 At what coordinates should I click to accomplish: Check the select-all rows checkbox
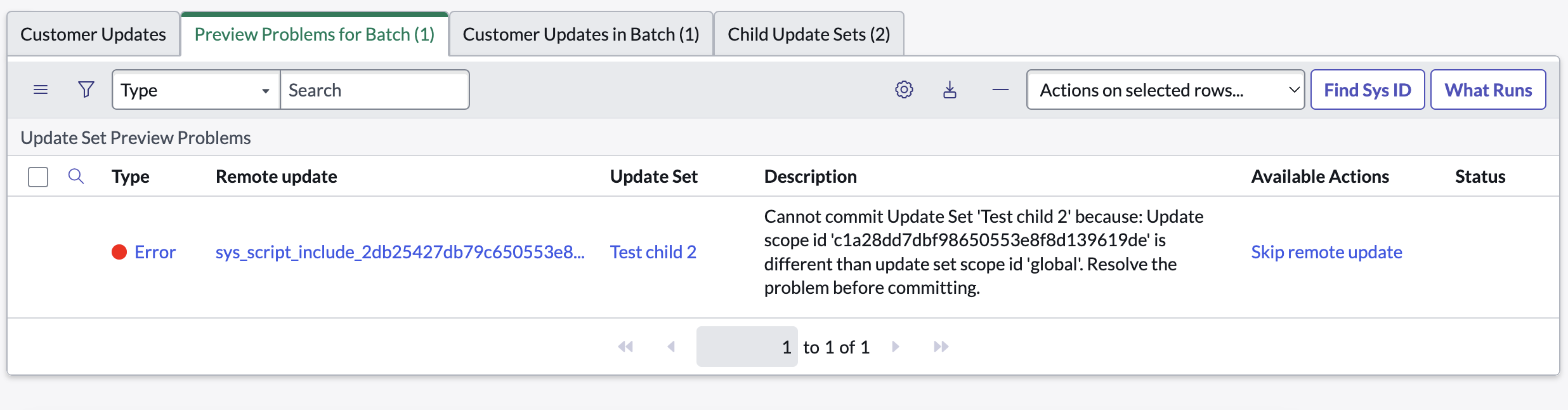[38, 177]
